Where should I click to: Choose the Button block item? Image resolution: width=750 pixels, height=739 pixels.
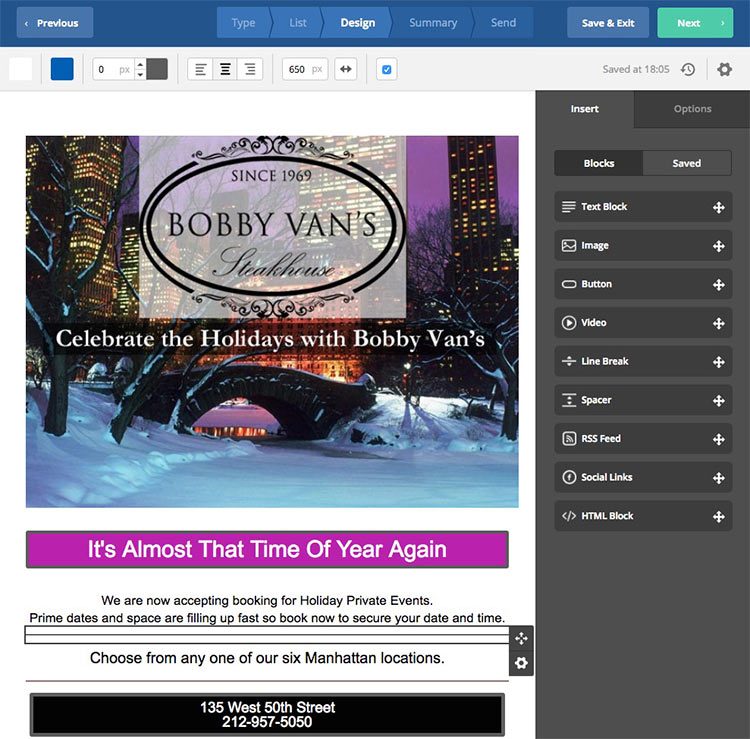(x=643, y=284)
